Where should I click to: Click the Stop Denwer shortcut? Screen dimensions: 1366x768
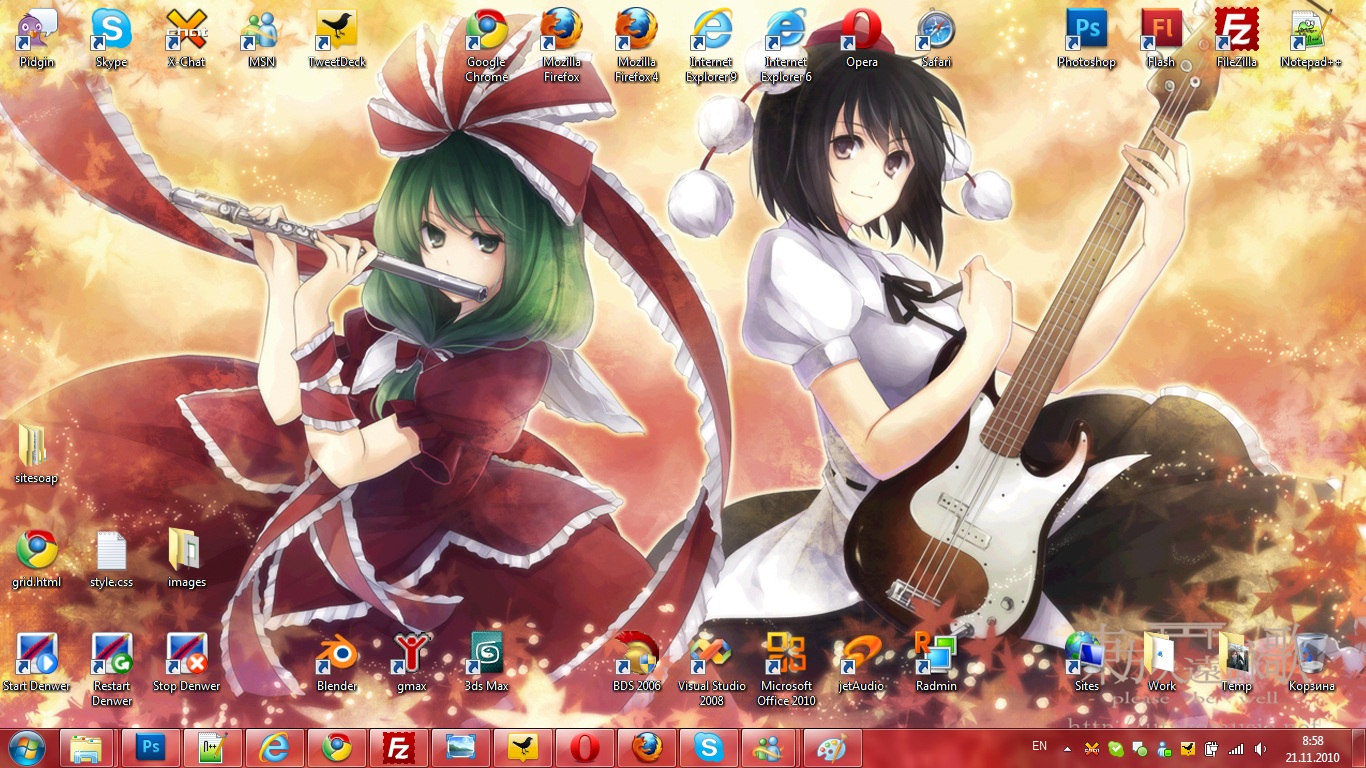tap(186, 663)
